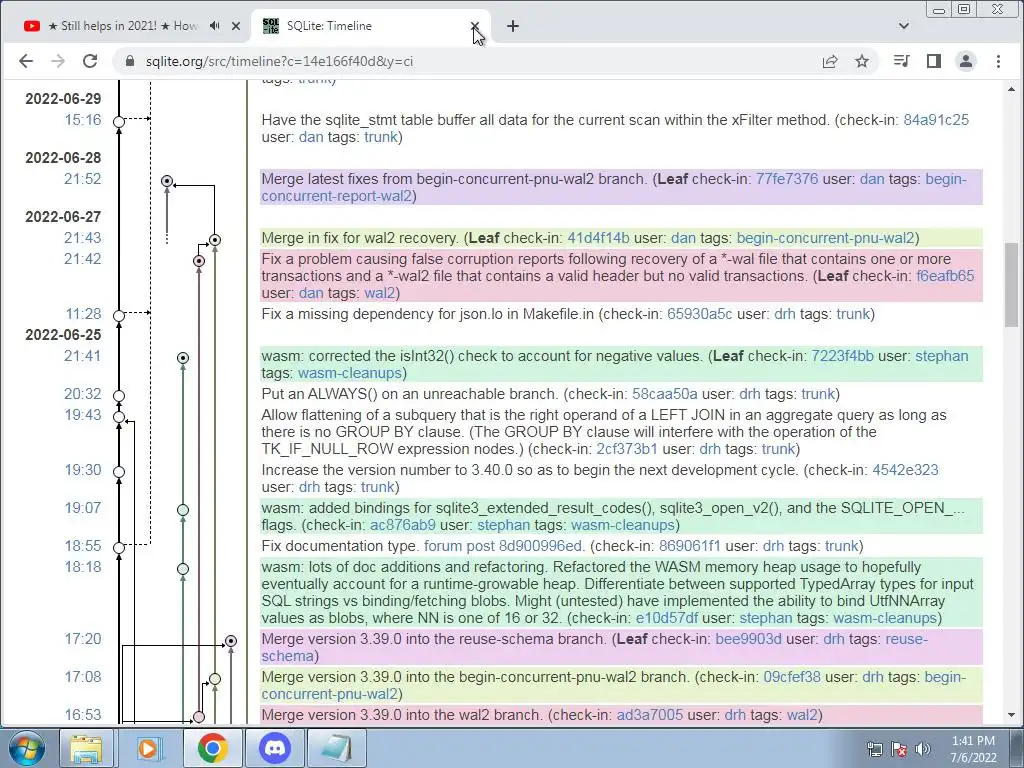Click the network tray icon
Screen dimensions: 1024x768
pyautogui.click(x=874, y=749)
